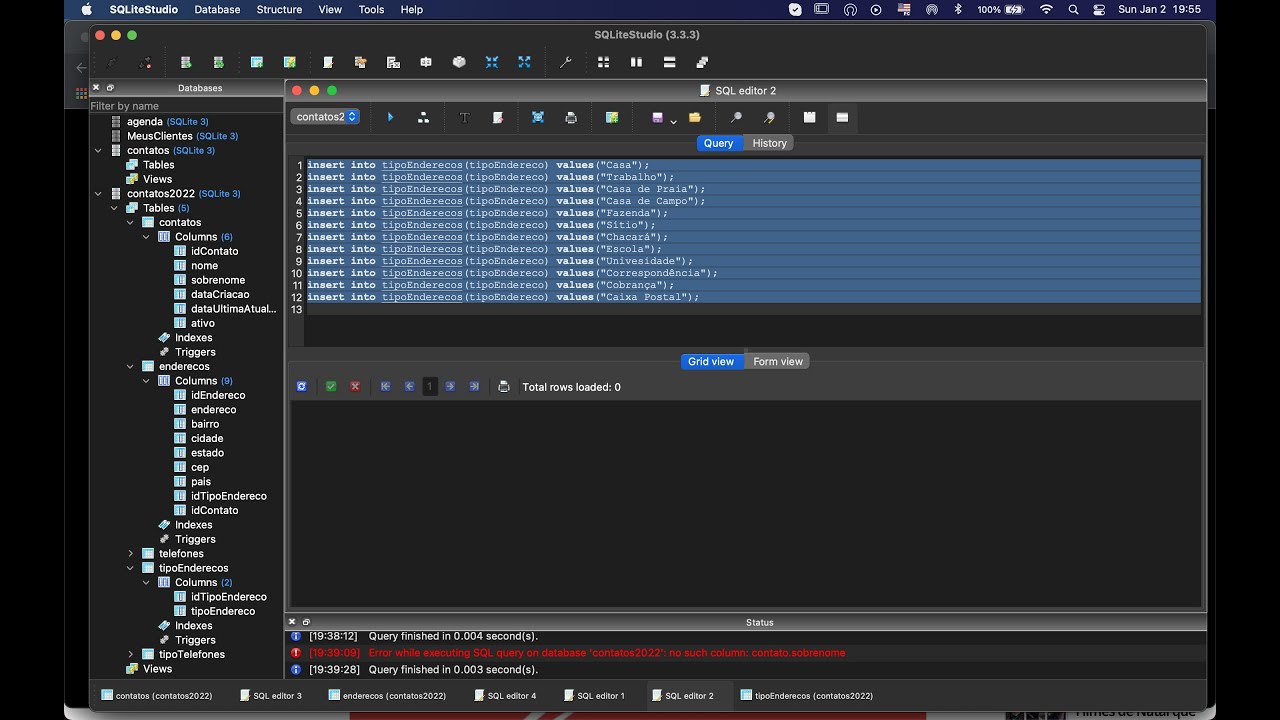The height and width of the screenshot is (720, 1280).
Task: Select the idTipoEndereco column under tipoEnderecos
Action: [229, 597]
